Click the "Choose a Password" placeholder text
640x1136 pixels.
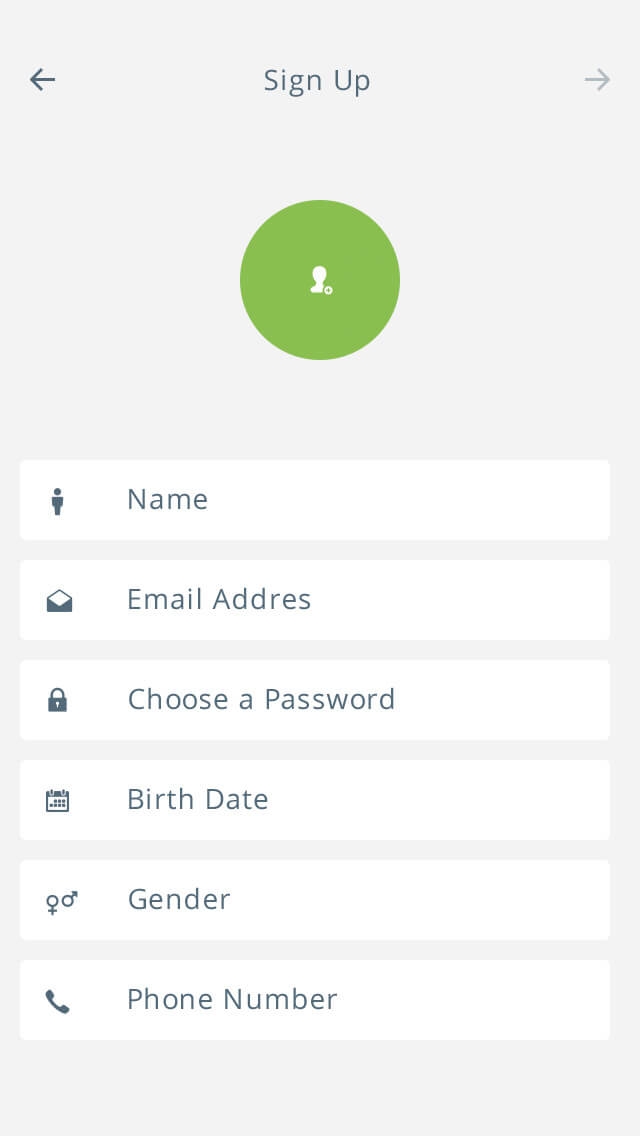tap(261, 699)
